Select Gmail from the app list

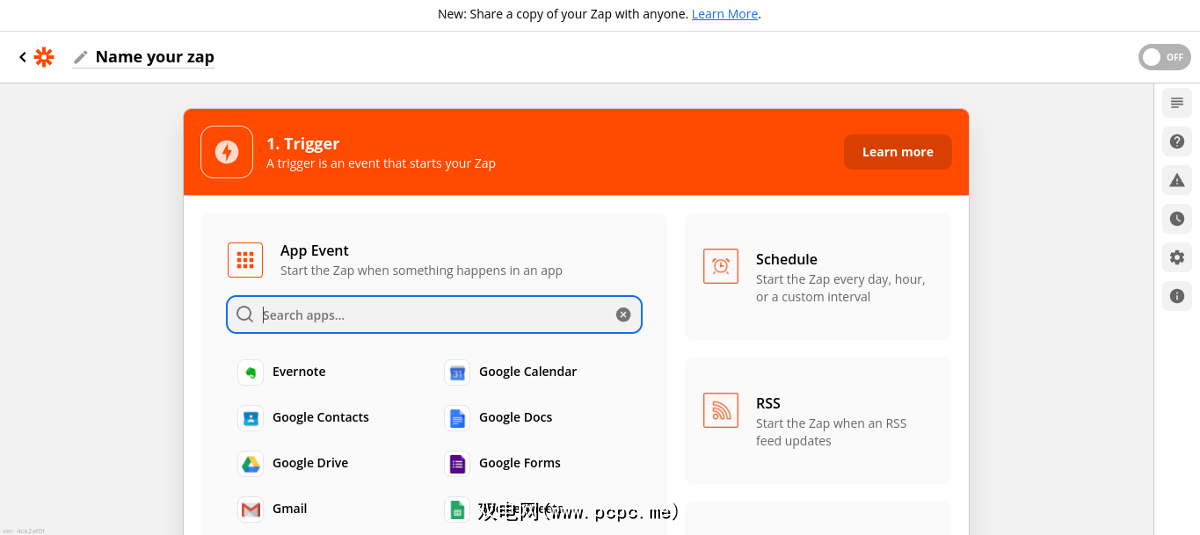click(x=288, y=509)
